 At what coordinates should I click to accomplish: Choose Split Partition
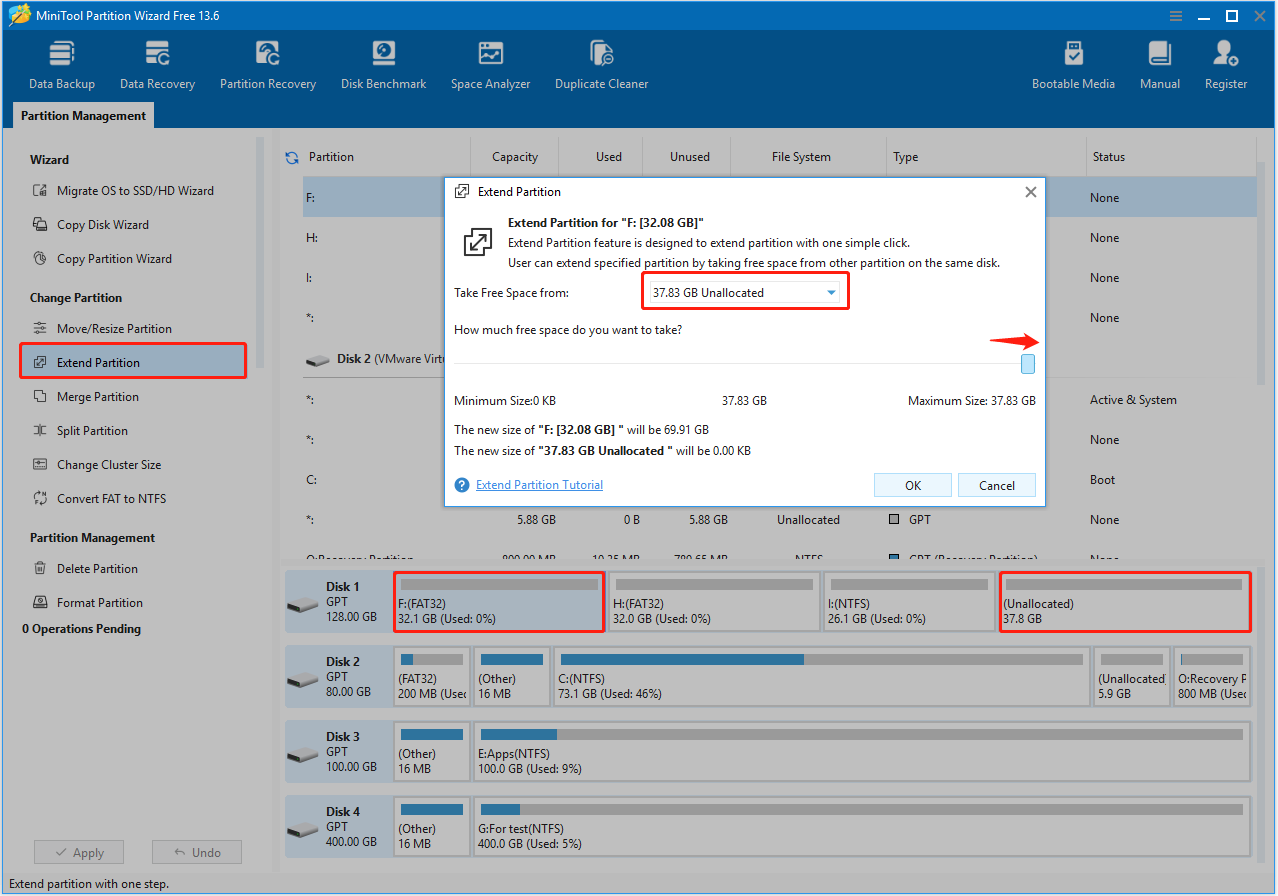80,431
